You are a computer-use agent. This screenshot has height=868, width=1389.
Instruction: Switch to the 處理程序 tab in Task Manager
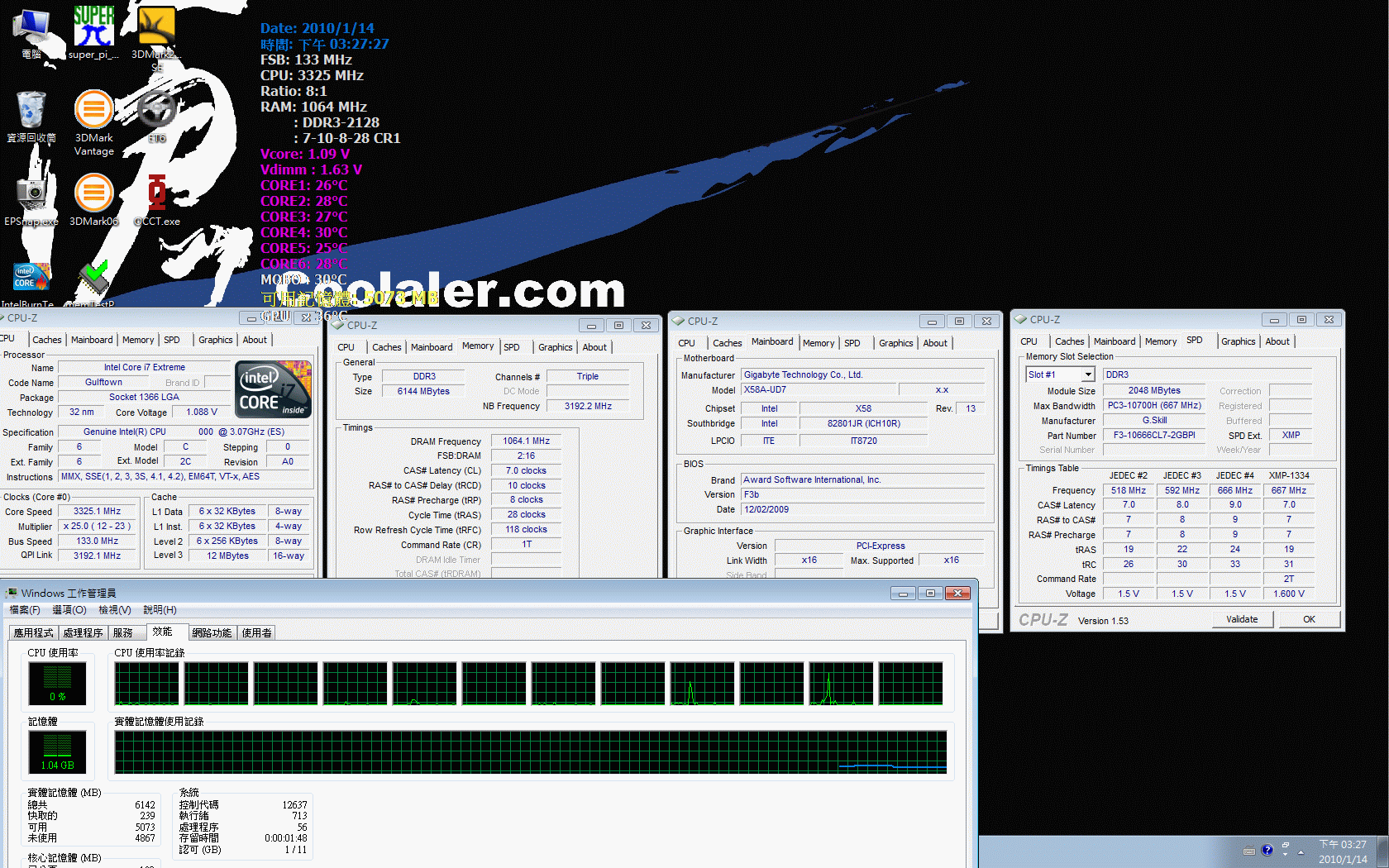[x=83, y=632]
